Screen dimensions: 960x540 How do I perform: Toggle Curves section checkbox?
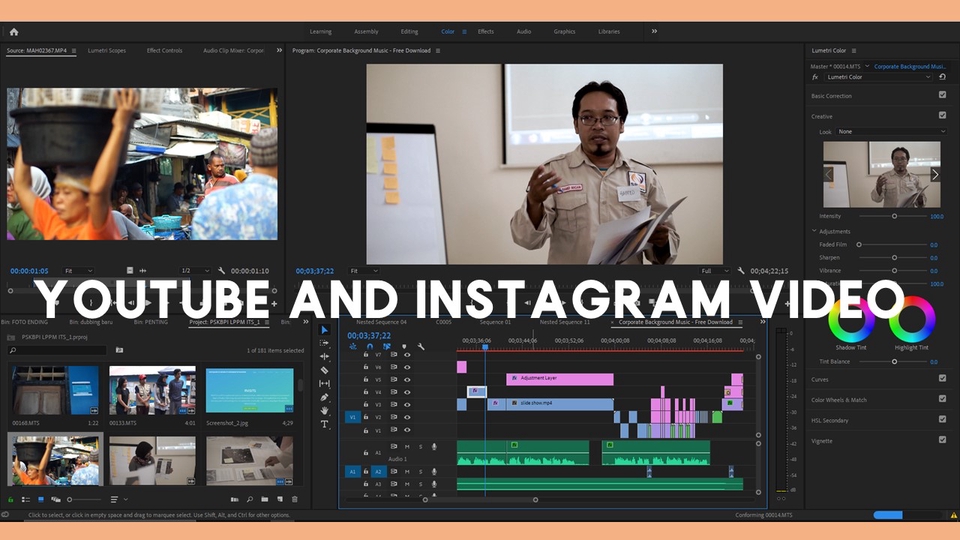942,378
